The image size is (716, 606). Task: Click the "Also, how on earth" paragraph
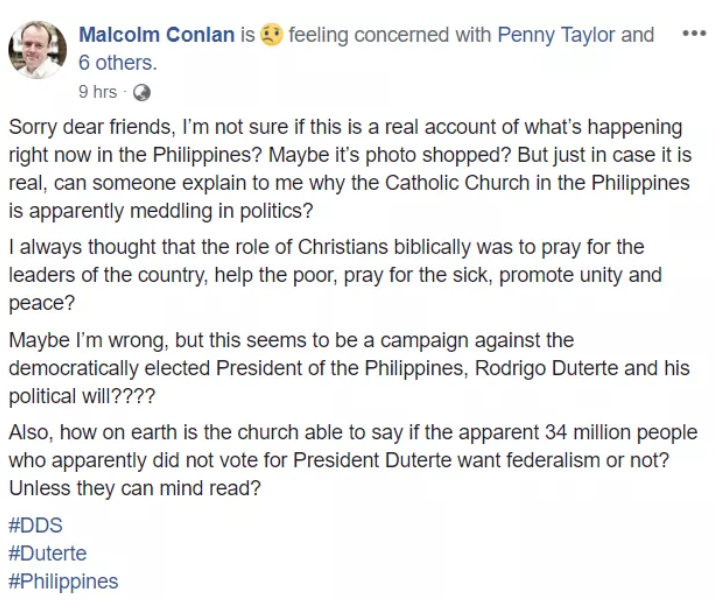coord(352,461)
